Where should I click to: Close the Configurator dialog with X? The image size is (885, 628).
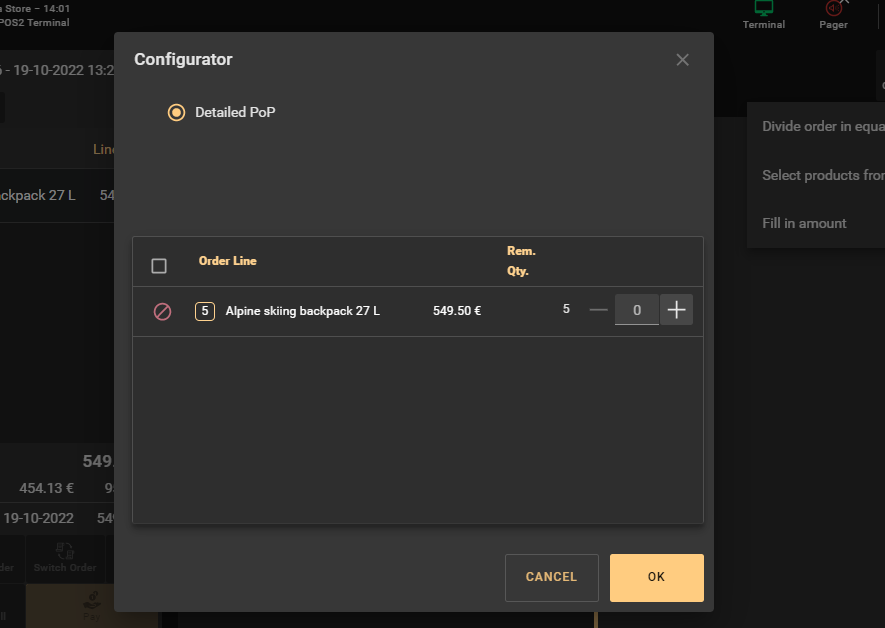[682, 60]
